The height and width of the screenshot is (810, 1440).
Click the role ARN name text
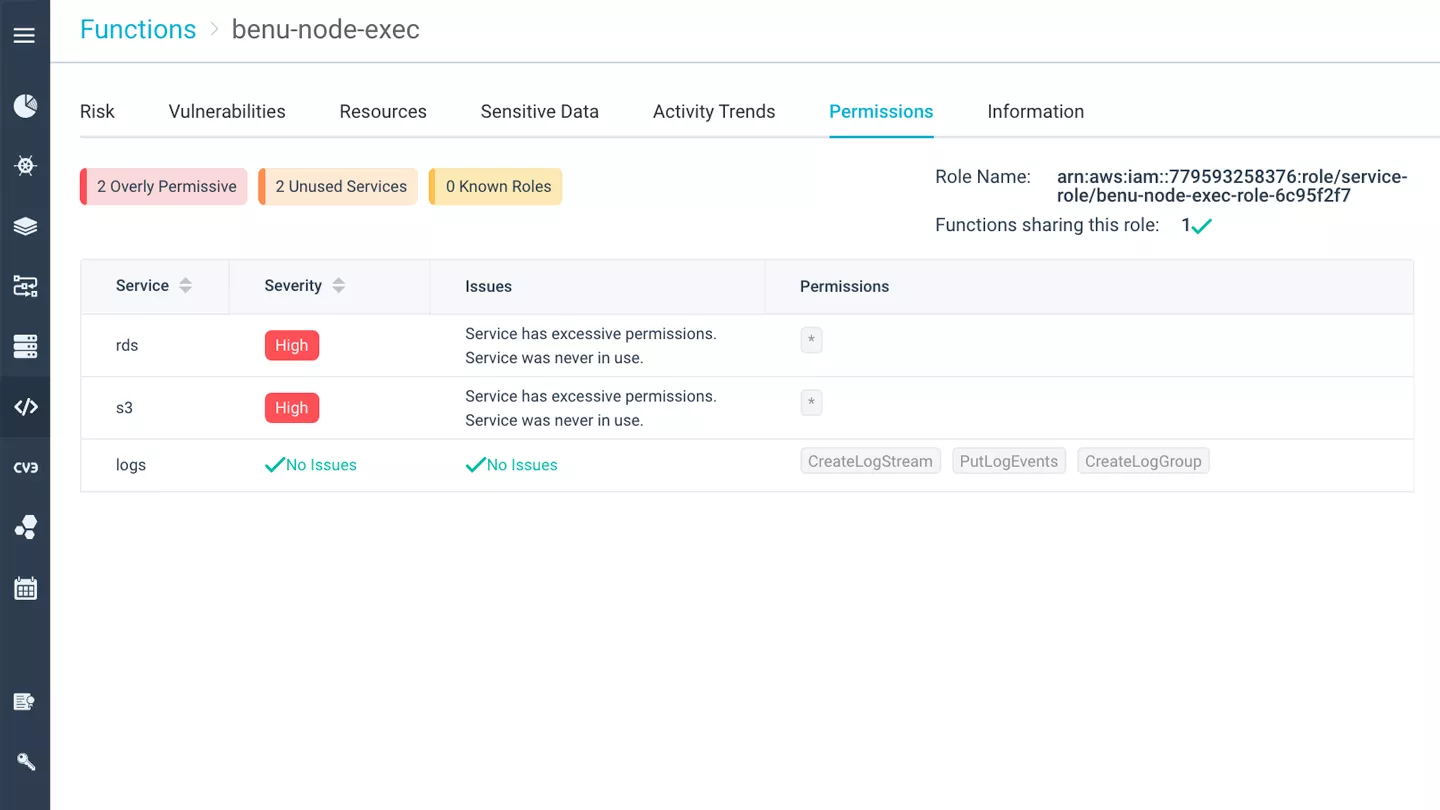point(1232,186)
